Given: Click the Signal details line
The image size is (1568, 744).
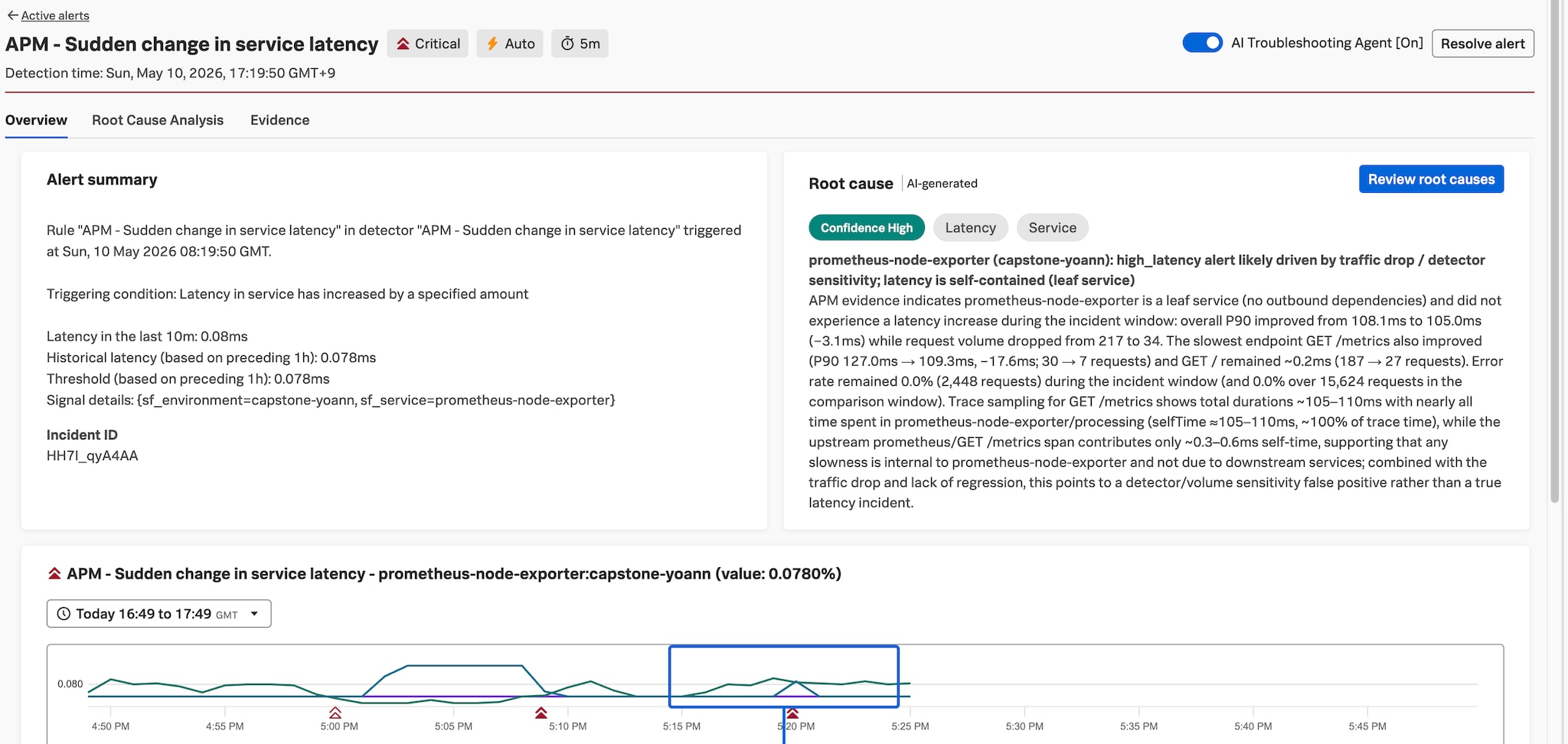Looking at the screenshot, I should pos(331,400).
